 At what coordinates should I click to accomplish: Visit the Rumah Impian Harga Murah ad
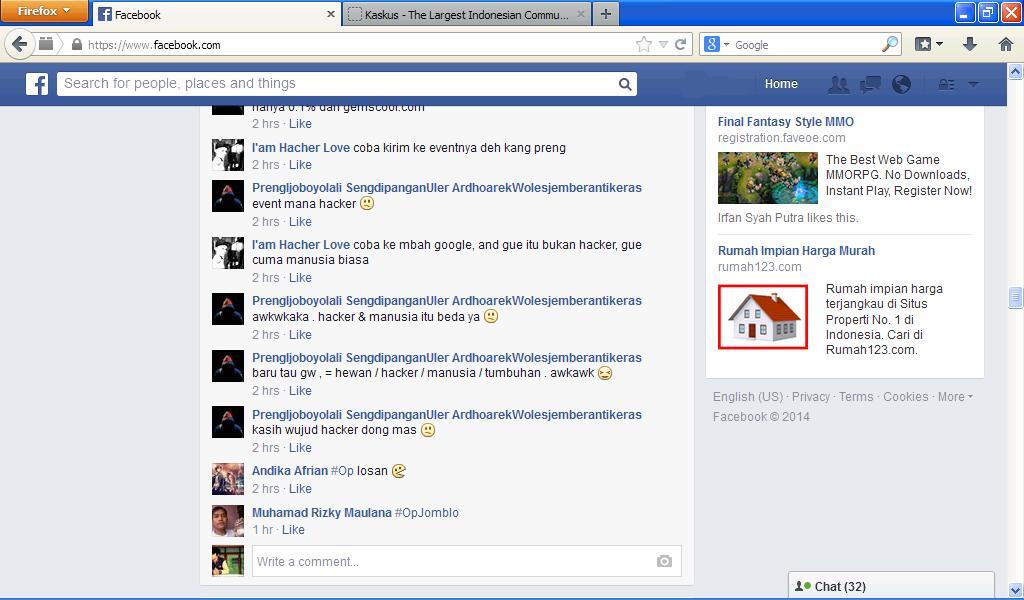pos(796,250)
